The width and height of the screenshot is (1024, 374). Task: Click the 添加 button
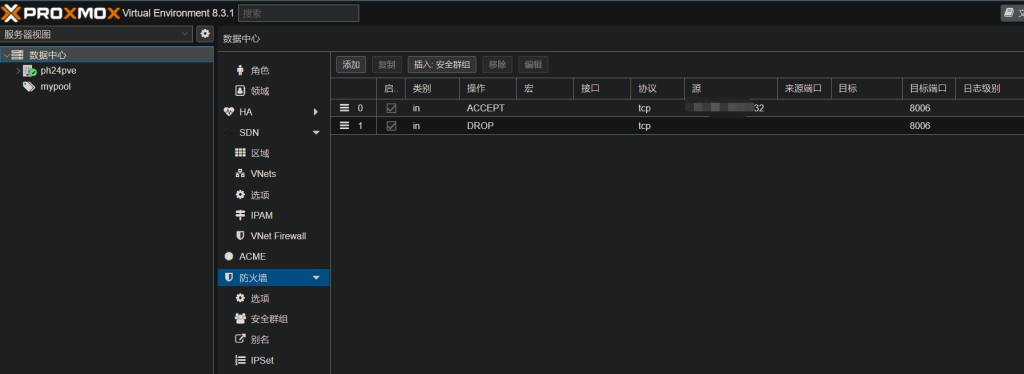pos(351,65)
